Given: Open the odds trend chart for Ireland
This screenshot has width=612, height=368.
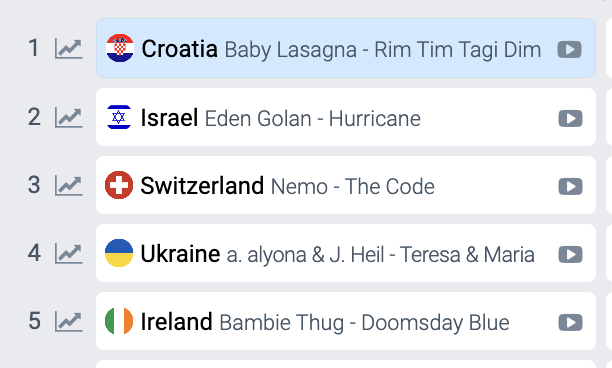Looking at the screenshot, I should tap(69, 322).
